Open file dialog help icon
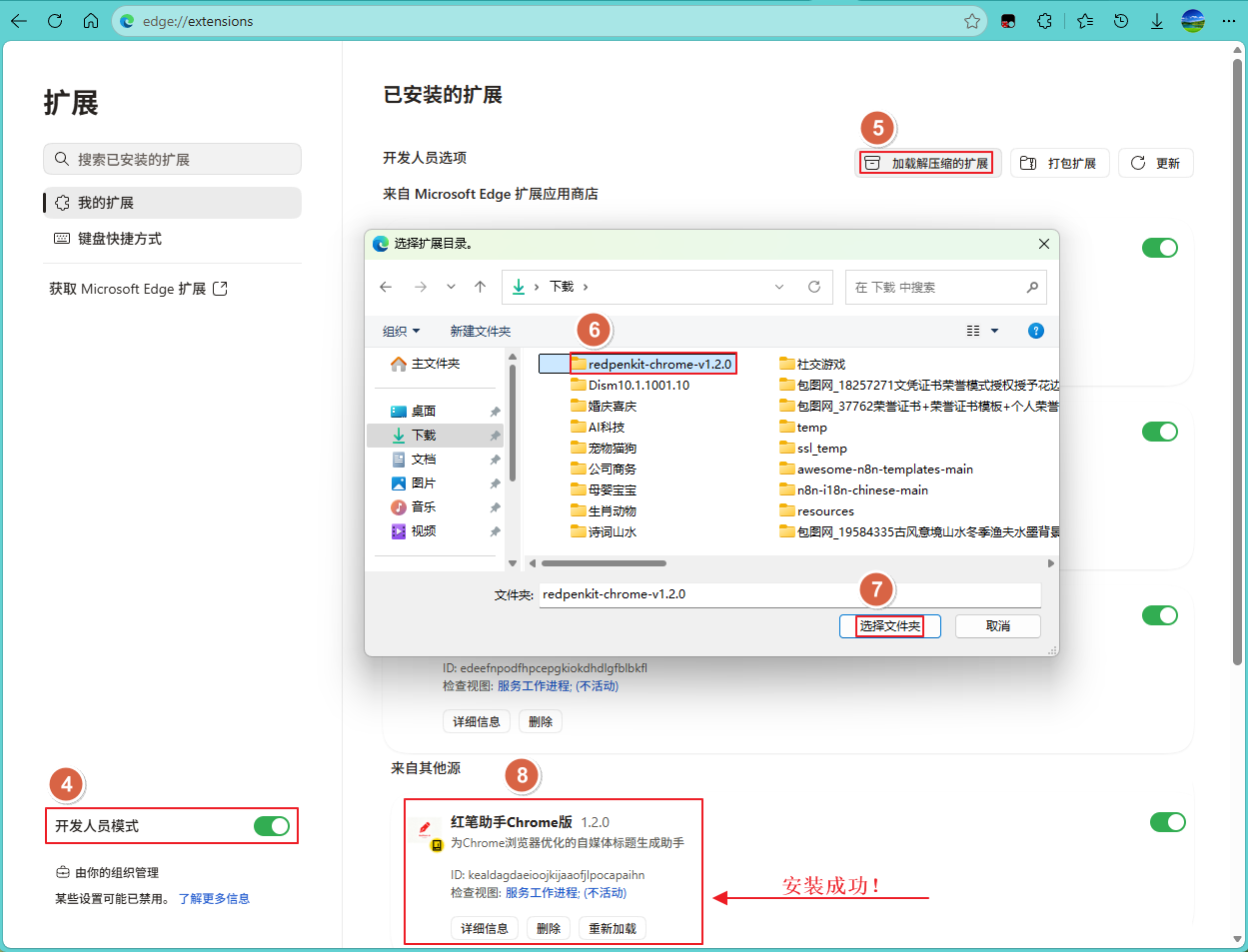This screenshot has width=1248, height=952. click(x=1036, y=331)
